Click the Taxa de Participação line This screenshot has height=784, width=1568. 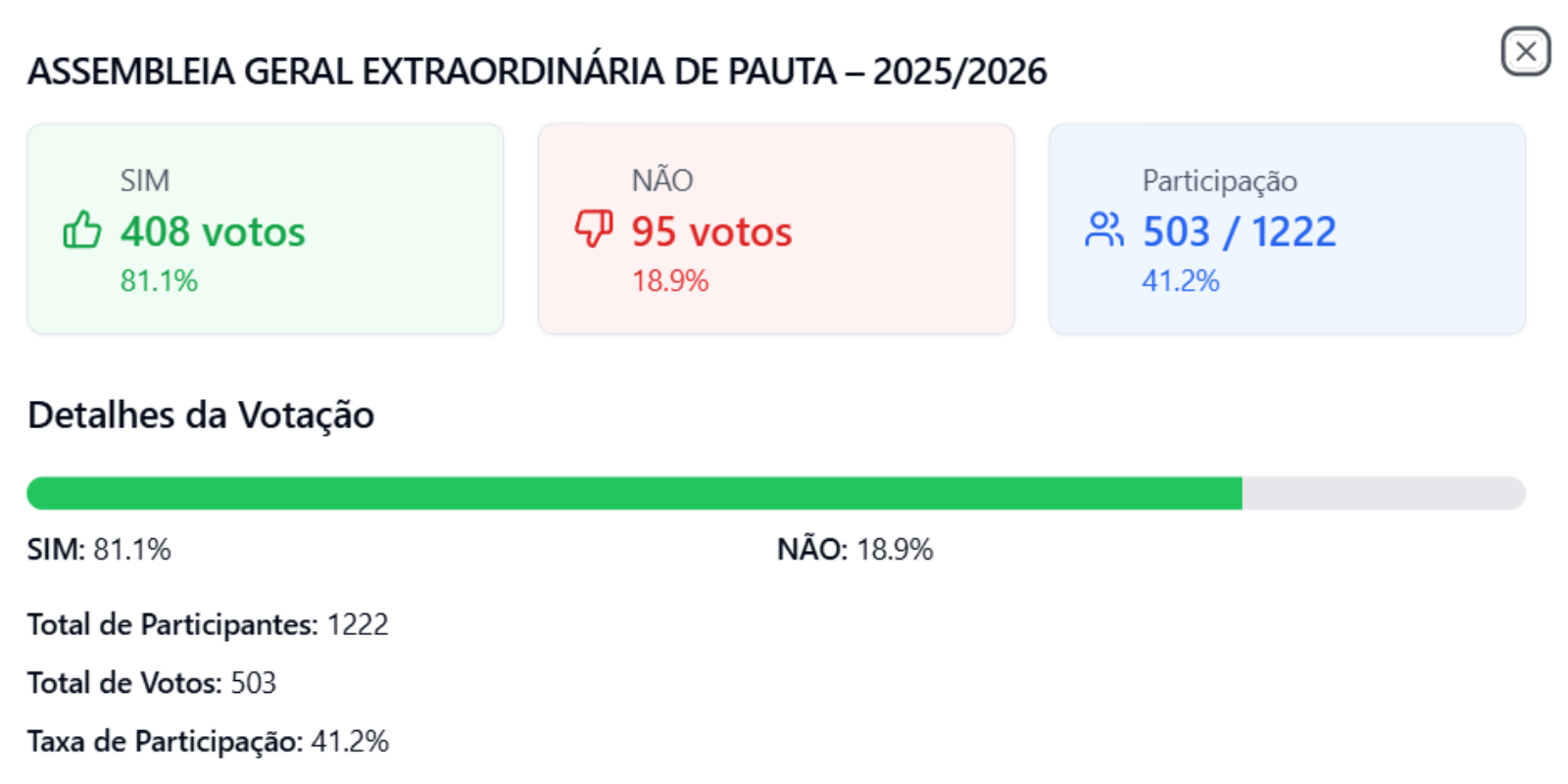pos(208,741)
